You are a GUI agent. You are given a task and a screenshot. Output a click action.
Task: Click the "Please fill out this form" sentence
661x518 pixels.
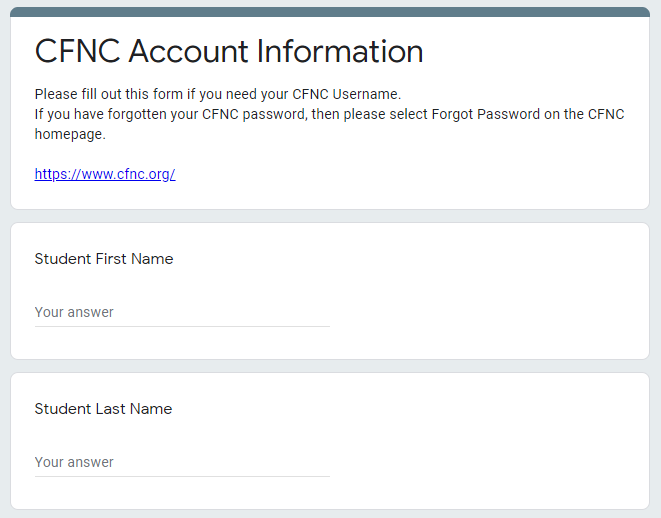110,94
